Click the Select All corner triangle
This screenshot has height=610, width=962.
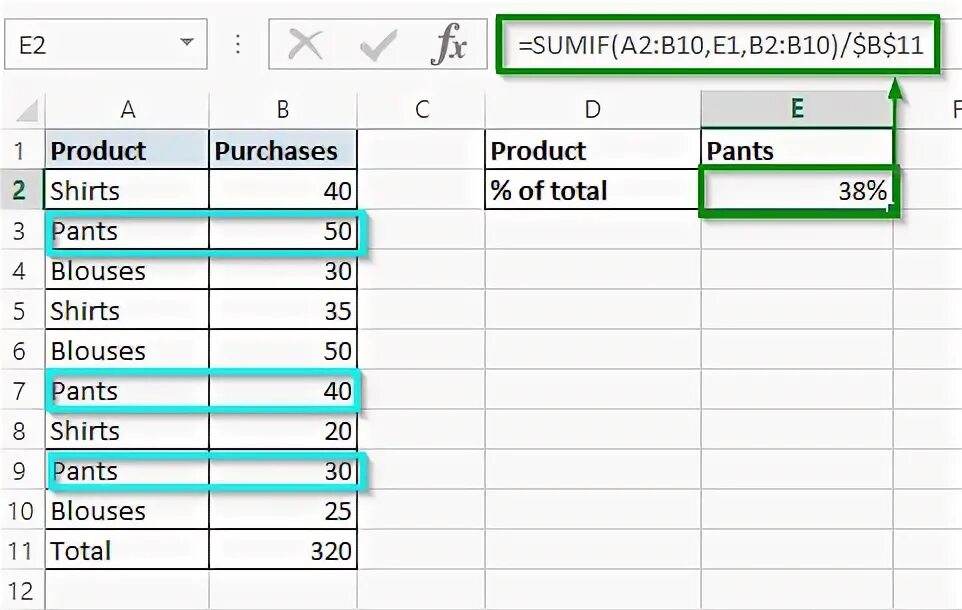coord(27,110)
